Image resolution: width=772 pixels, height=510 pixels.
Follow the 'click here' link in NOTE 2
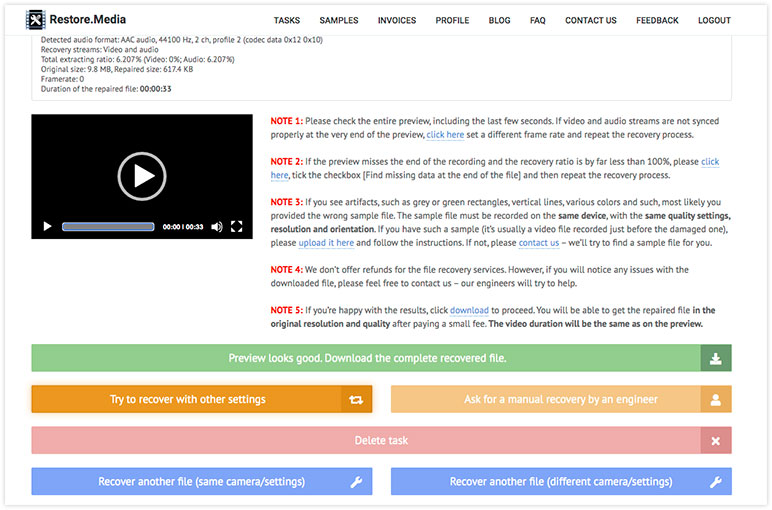pyautogui.click(x=710, y=162)
